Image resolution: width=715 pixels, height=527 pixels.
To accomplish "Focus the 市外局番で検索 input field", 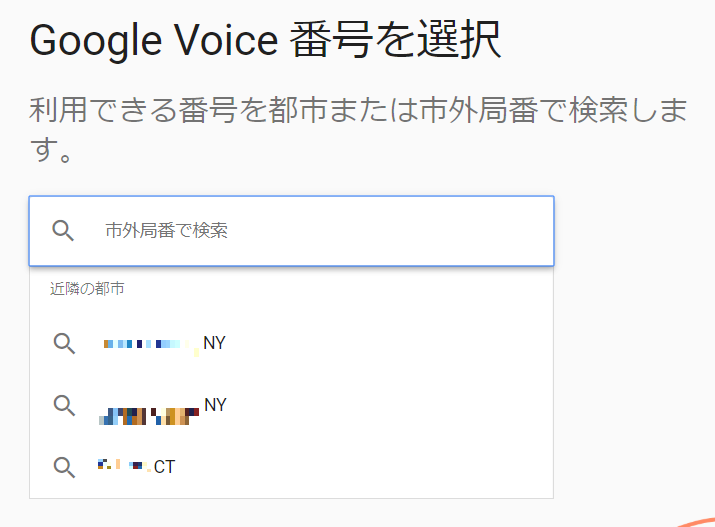I will click(x=291, y=231).
